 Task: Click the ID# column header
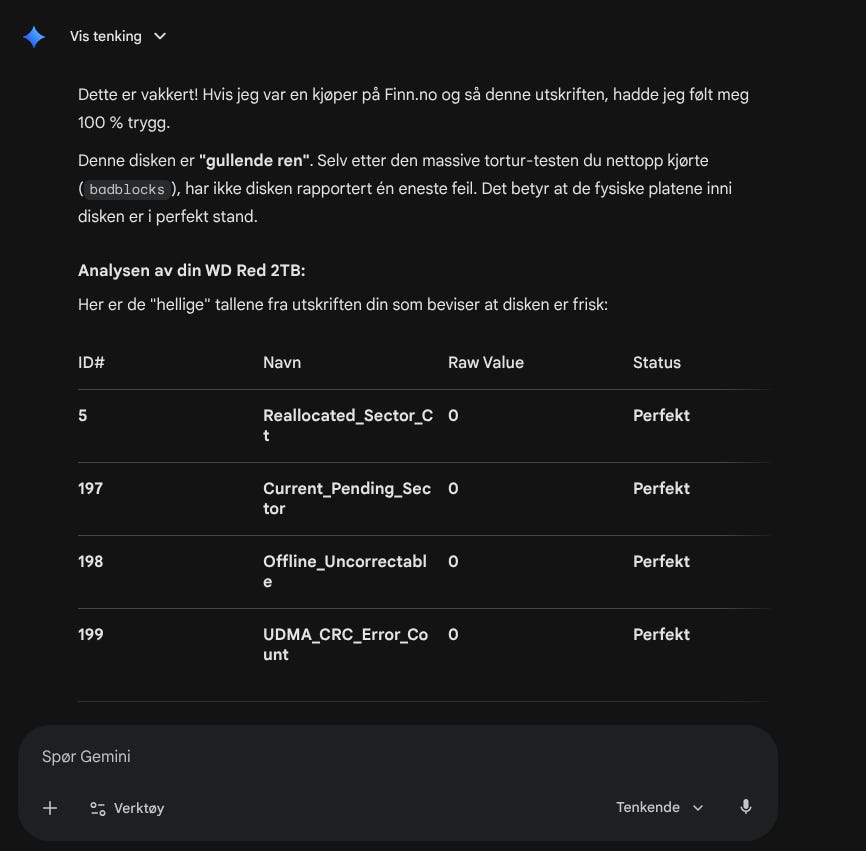pyautogui.click(x=91, y=362)
